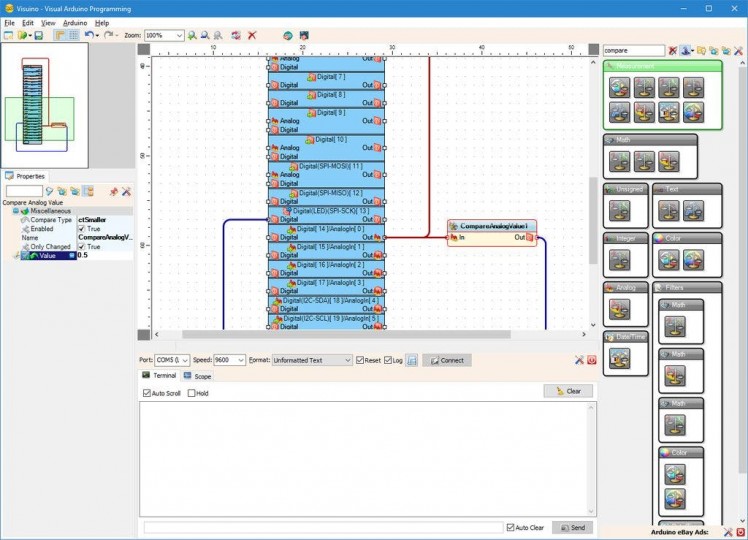748x540 pixels.
Task: Click the New project icon in toolbar
Action: [8, 35]
